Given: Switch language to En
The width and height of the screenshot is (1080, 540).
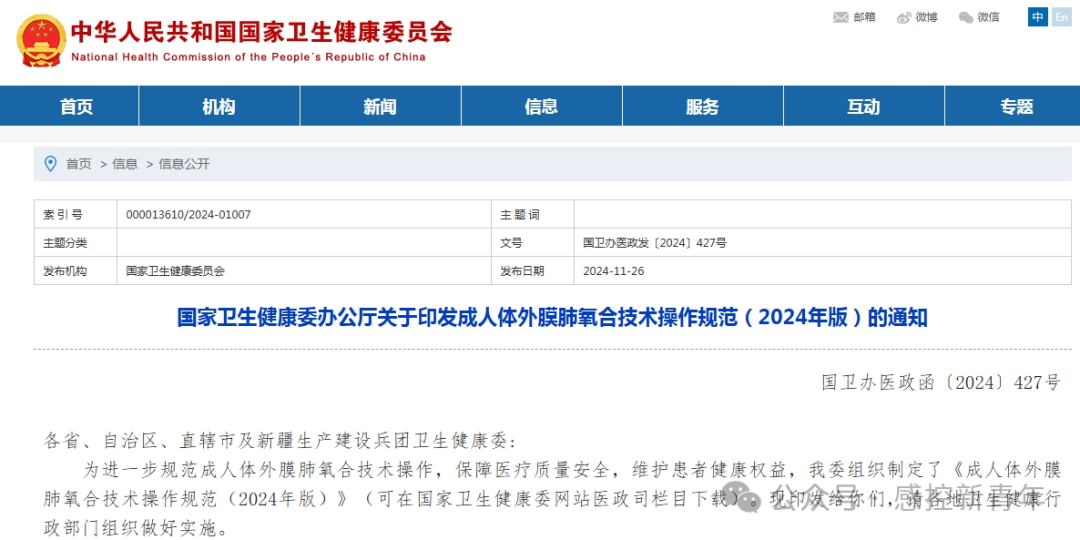Looking at the screenshot, I should pos(1060,17).
